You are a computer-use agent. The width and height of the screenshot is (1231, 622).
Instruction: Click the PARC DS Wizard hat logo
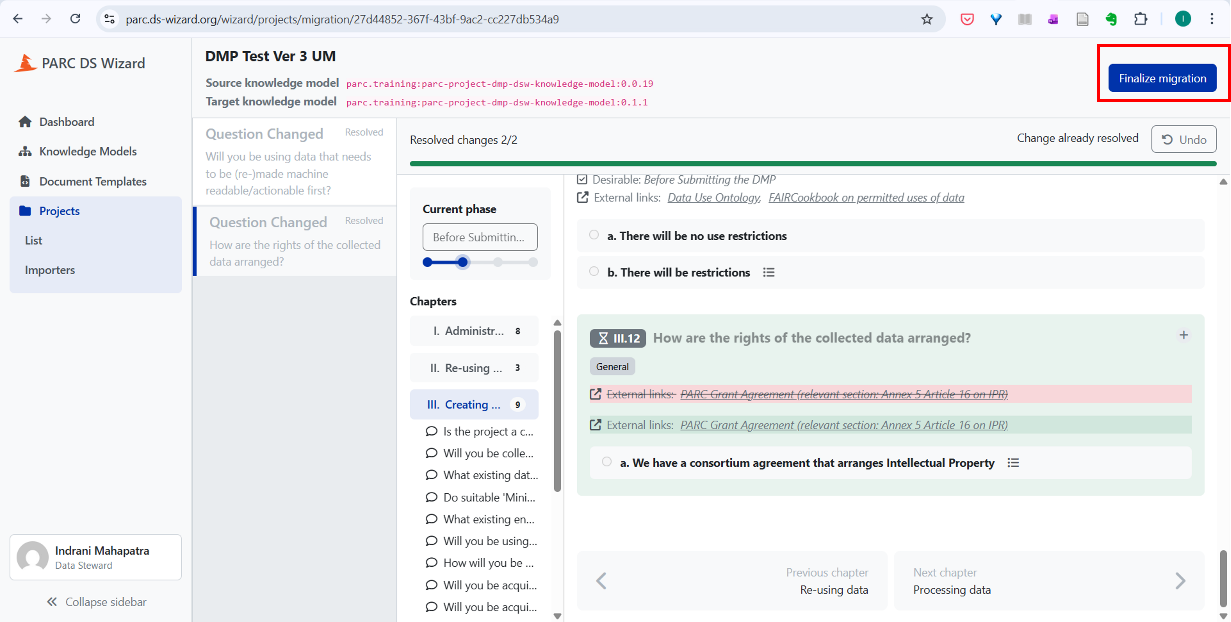point(25,63)
